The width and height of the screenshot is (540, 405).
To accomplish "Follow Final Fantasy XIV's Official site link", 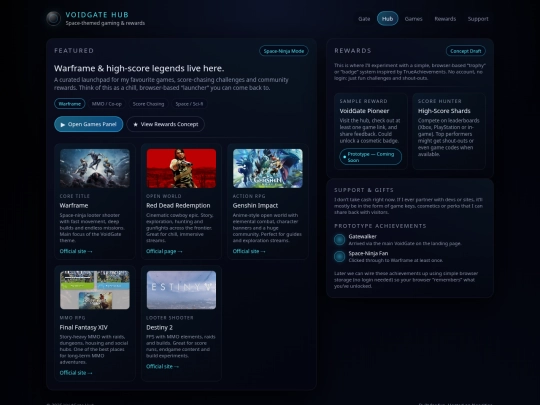I will [x=76, y=373].
